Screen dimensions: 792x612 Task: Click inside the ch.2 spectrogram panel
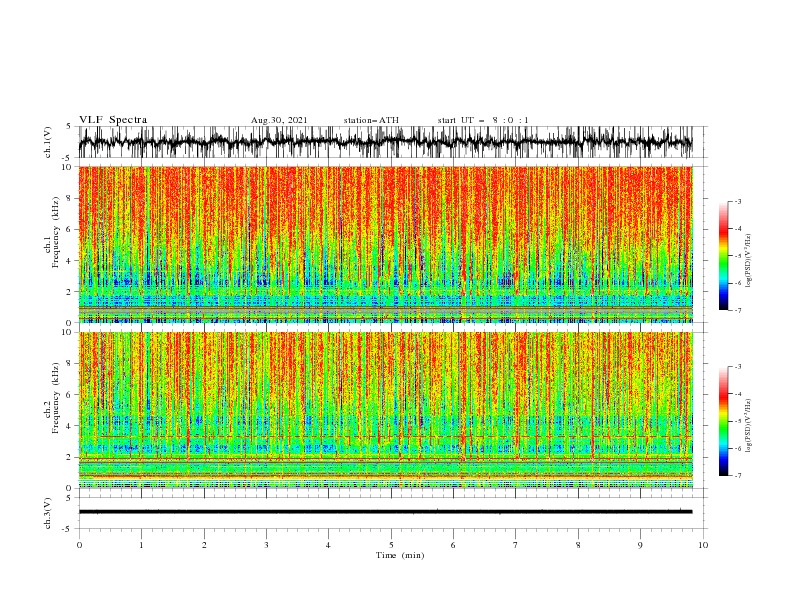pos(385,410)
